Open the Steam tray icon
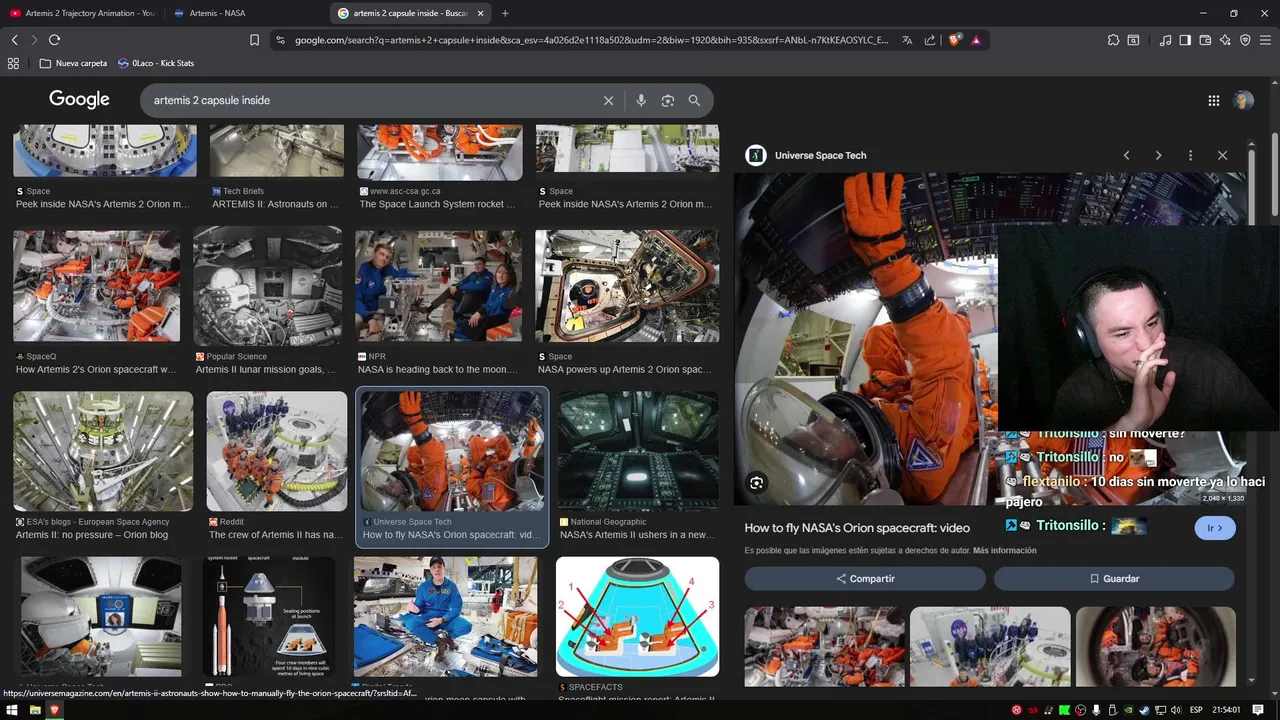 click(x=1143, y=710)
